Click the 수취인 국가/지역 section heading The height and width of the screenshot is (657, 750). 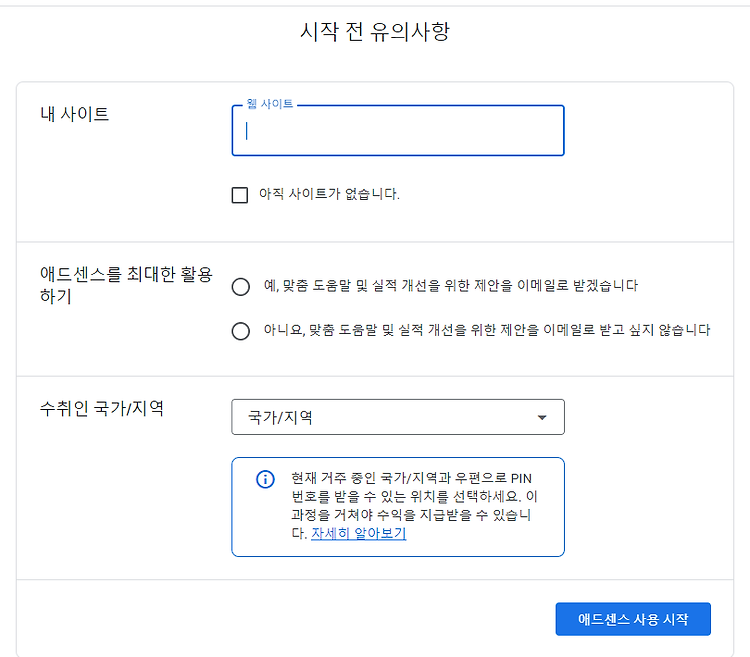click(102, 408)
